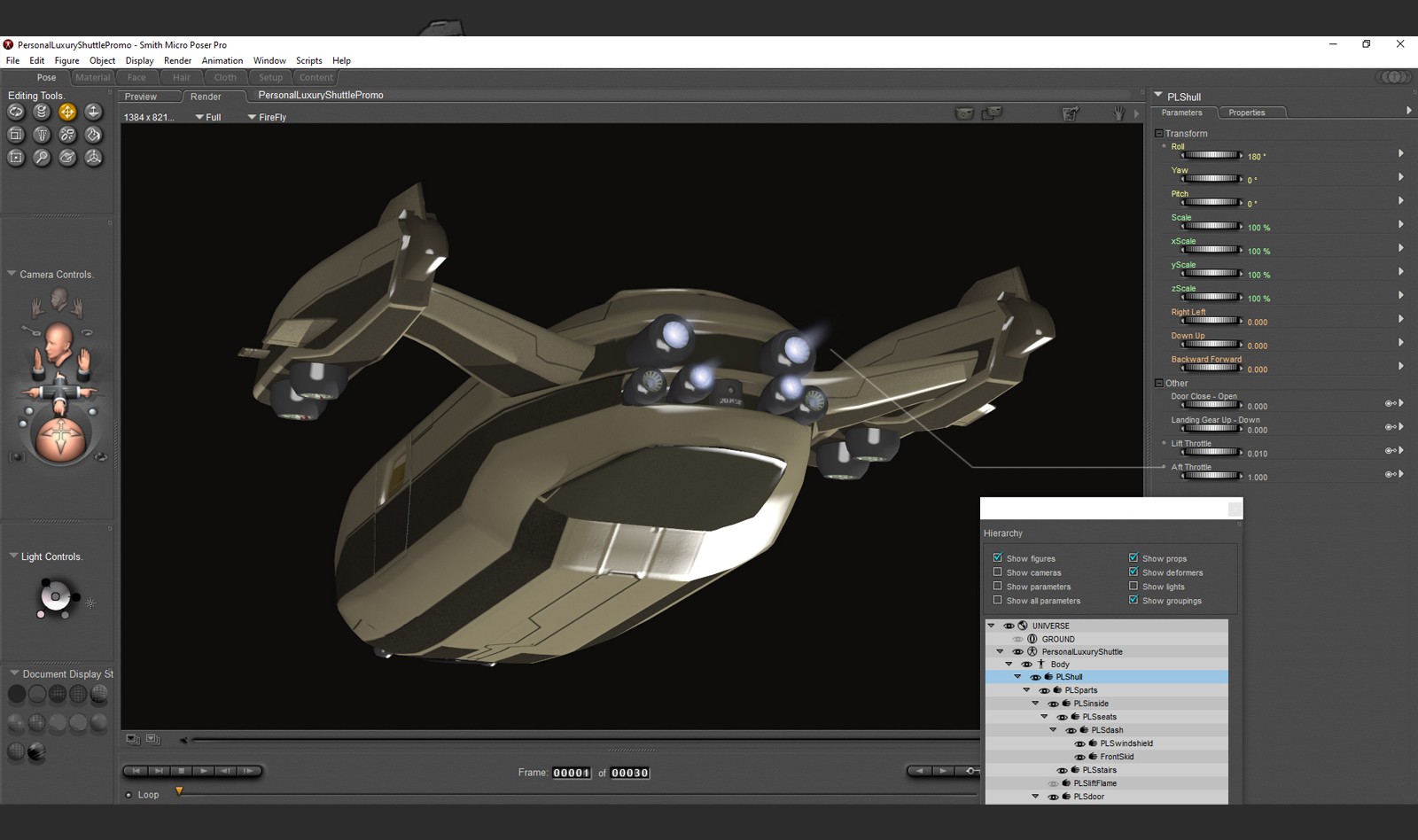Collapse the PLSparts tree node
The image size is (1418, 840).
click(x=1026, y=690)
